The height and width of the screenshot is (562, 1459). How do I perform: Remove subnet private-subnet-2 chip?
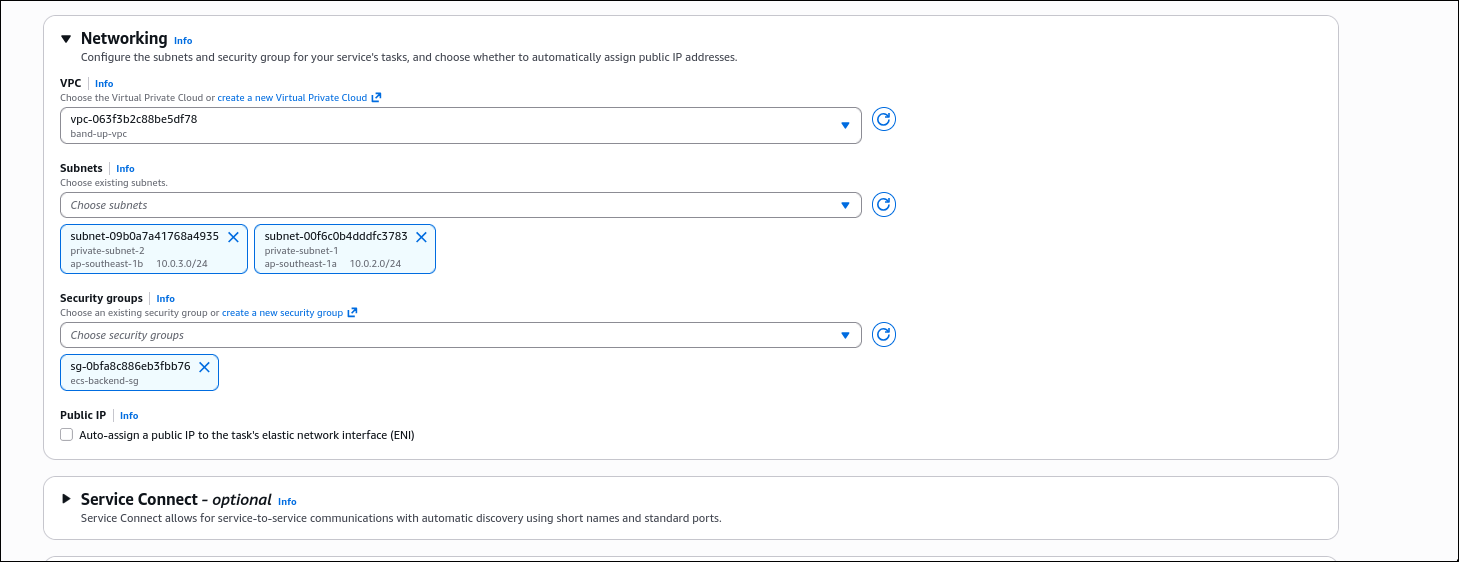point(233,237)
